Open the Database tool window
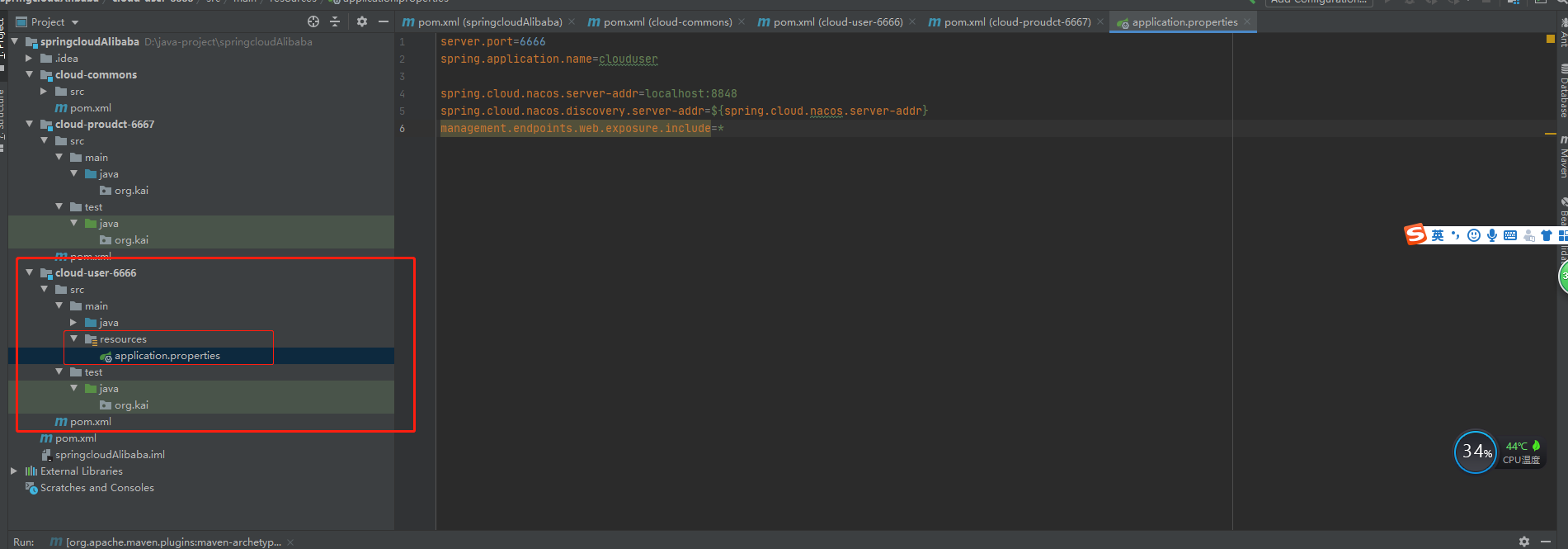The width and height of the screenshot is (1568, 549). tap(1562, 91)
